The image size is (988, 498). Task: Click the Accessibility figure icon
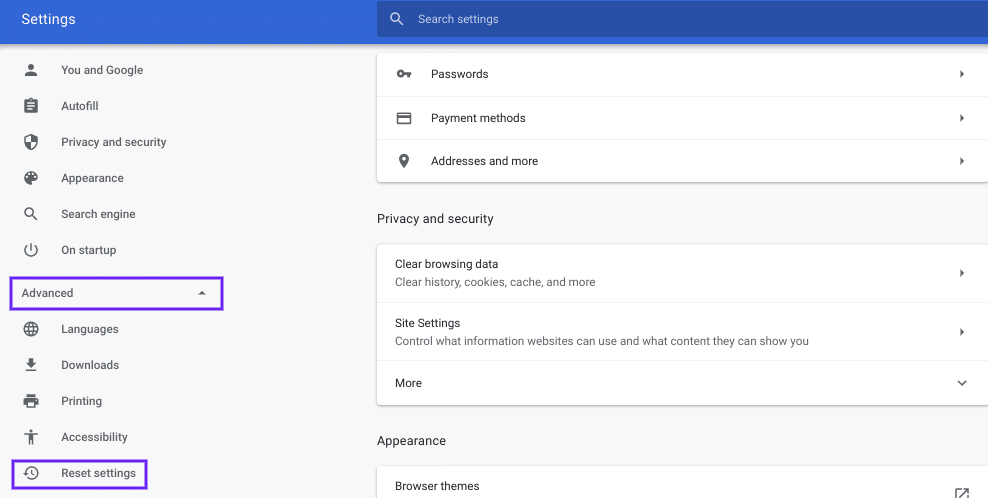pyautogui.click(x=31, y=437)
